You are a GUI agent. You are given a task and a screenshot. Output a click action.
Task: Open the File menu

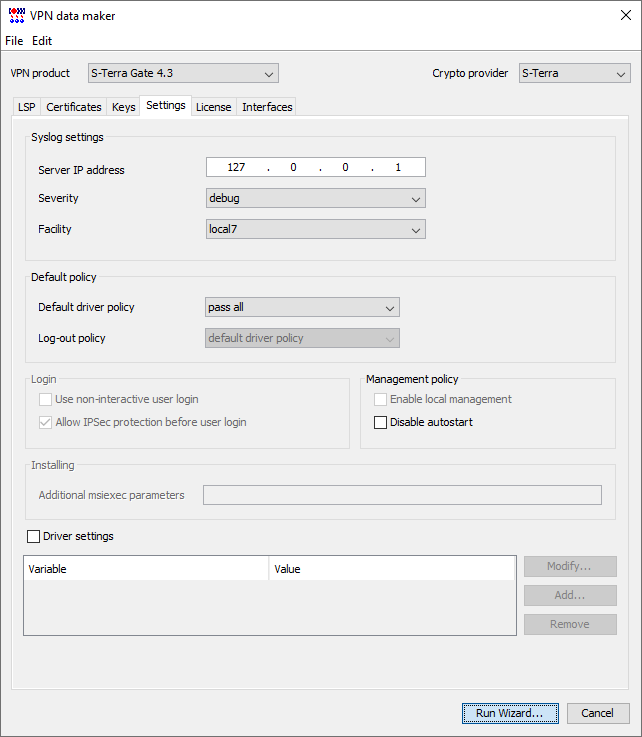[x=14, y=41]
